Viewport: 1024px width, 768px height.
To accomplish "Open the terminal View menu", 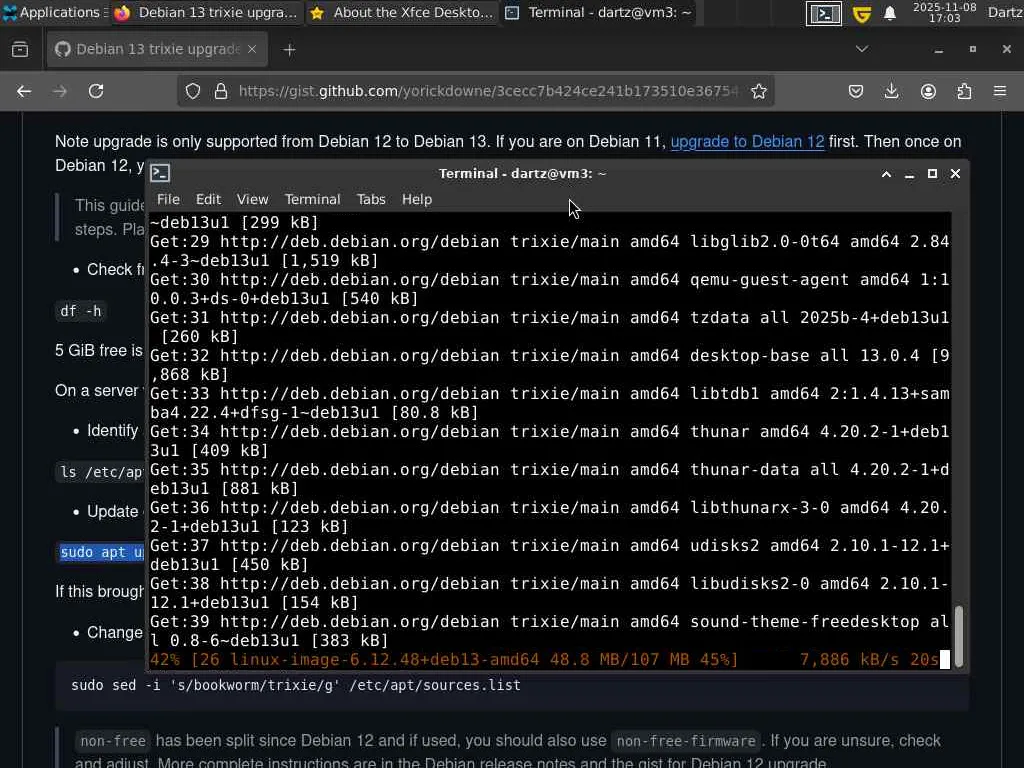I will coord(252,199).
